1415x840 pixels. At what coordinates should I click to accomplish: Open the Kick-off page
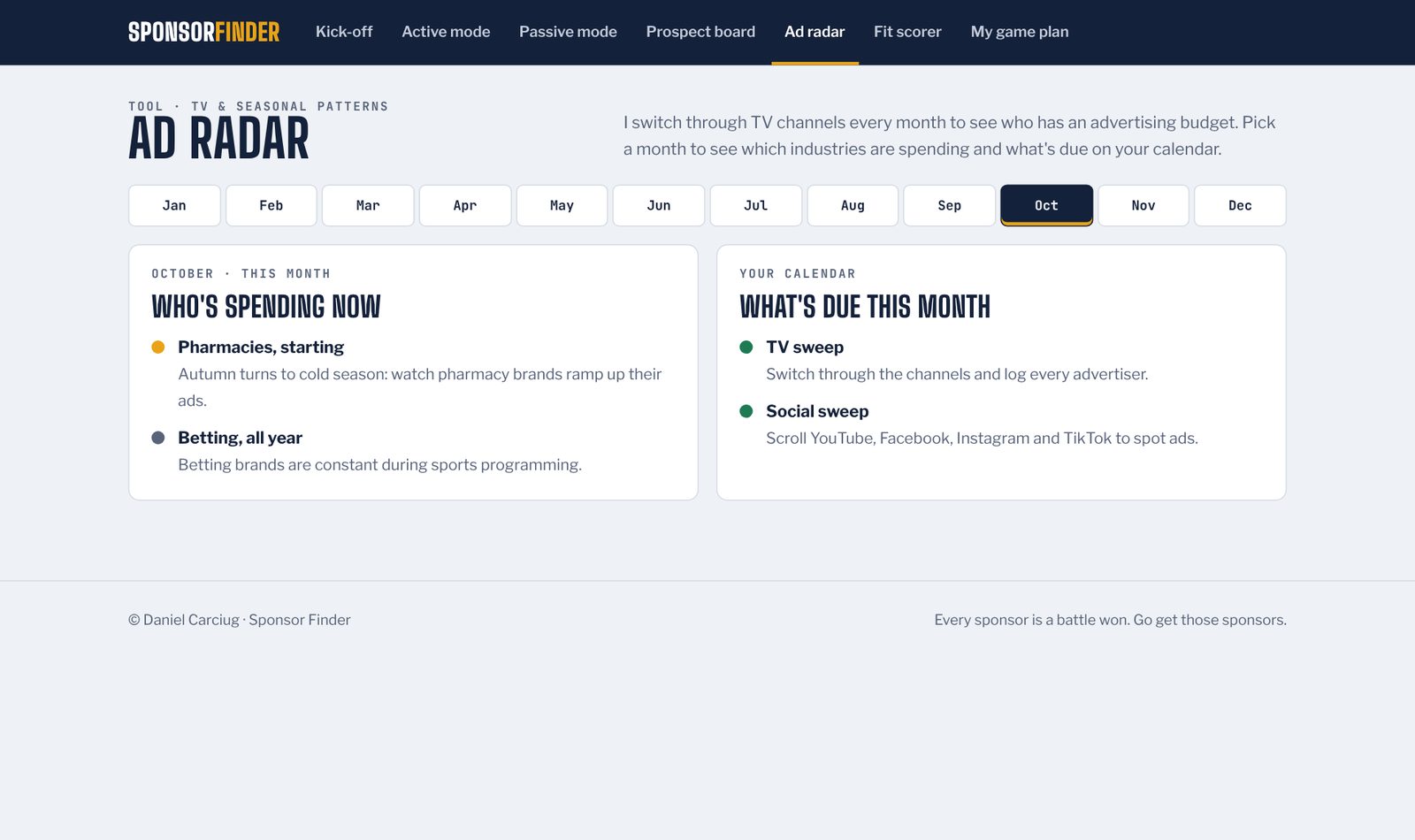[x=344, y=32]
